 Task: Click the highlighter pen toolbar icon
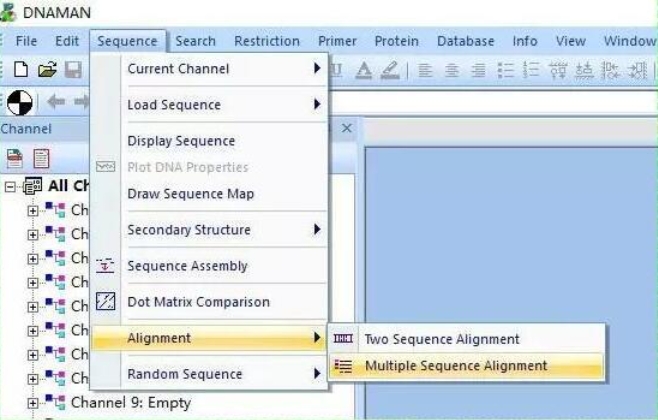click(x=390, y=70)
